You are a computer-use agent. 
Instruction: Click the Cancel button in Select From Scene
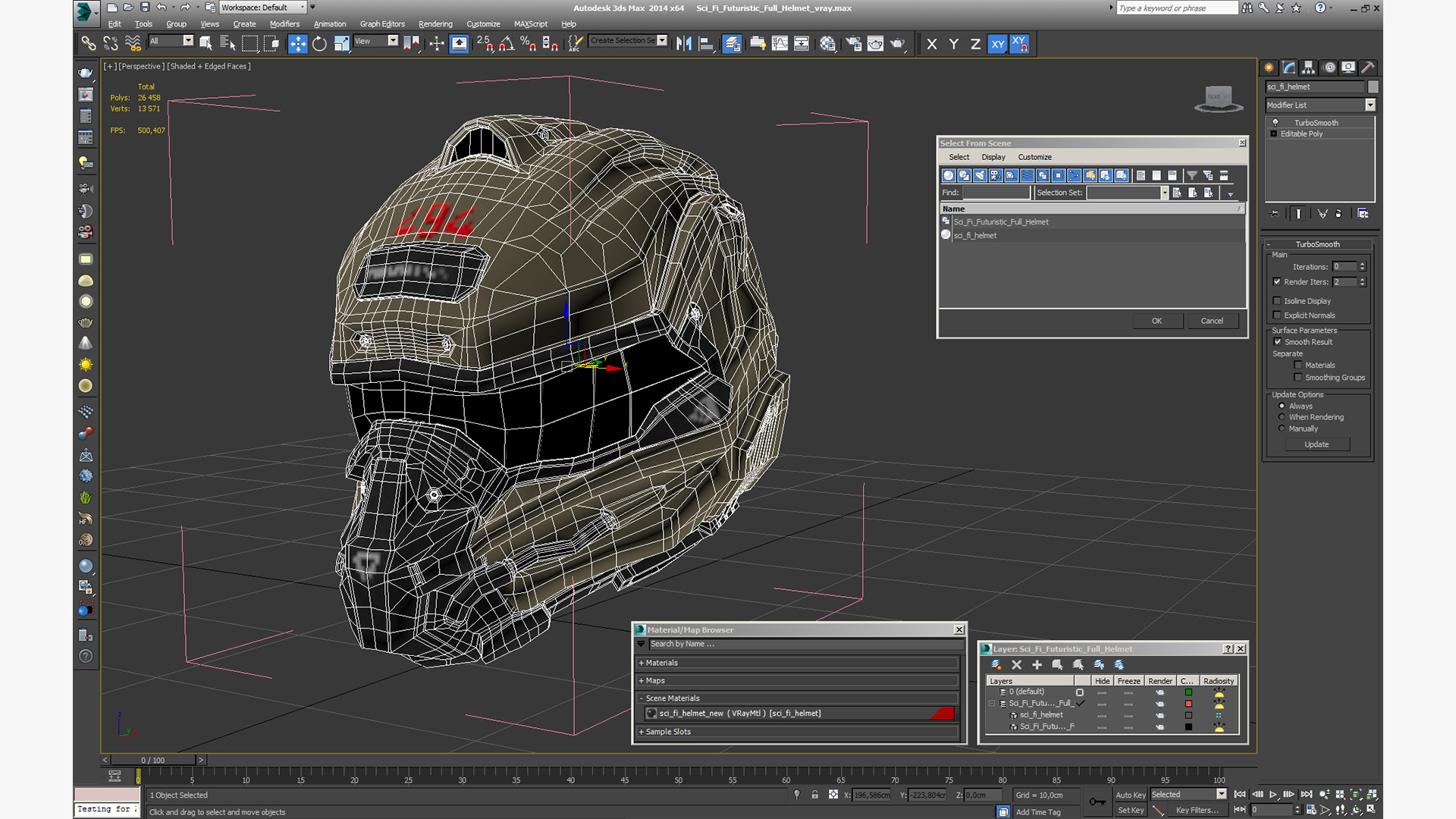[x=1211, y=321]
